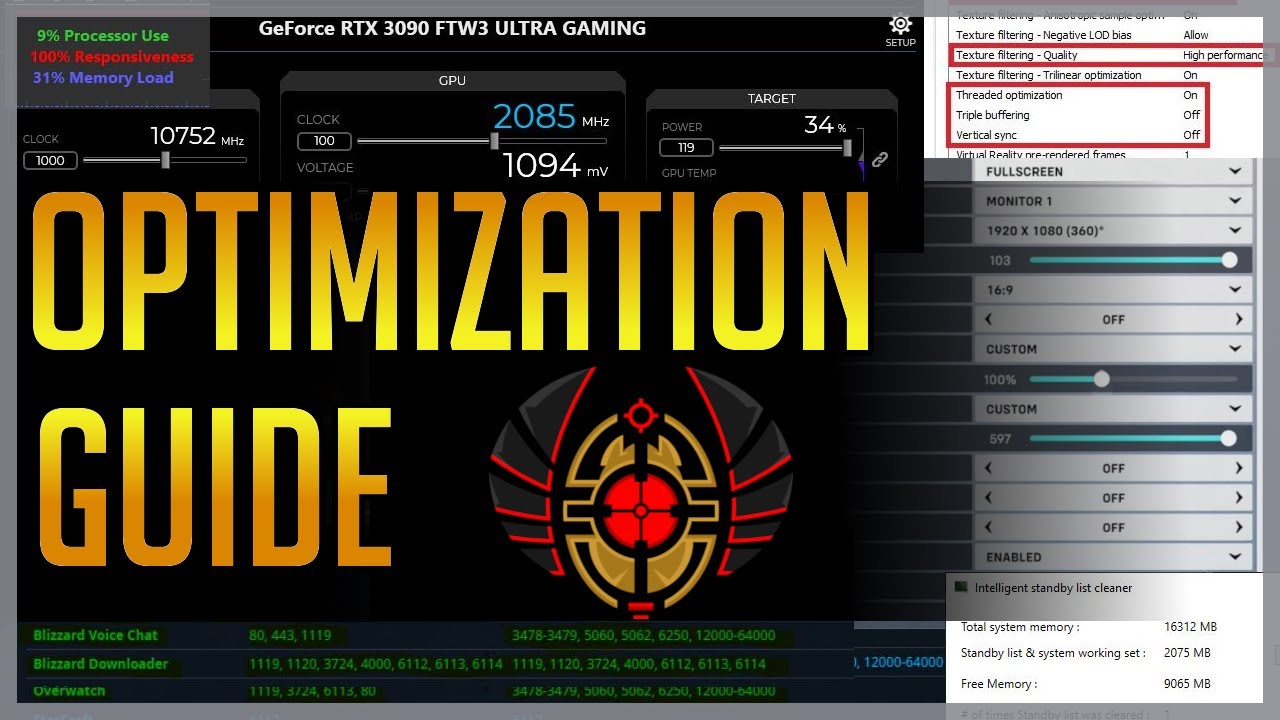
Task: Open the MONITOR 1 dropdown
Action: point(1112,201)
